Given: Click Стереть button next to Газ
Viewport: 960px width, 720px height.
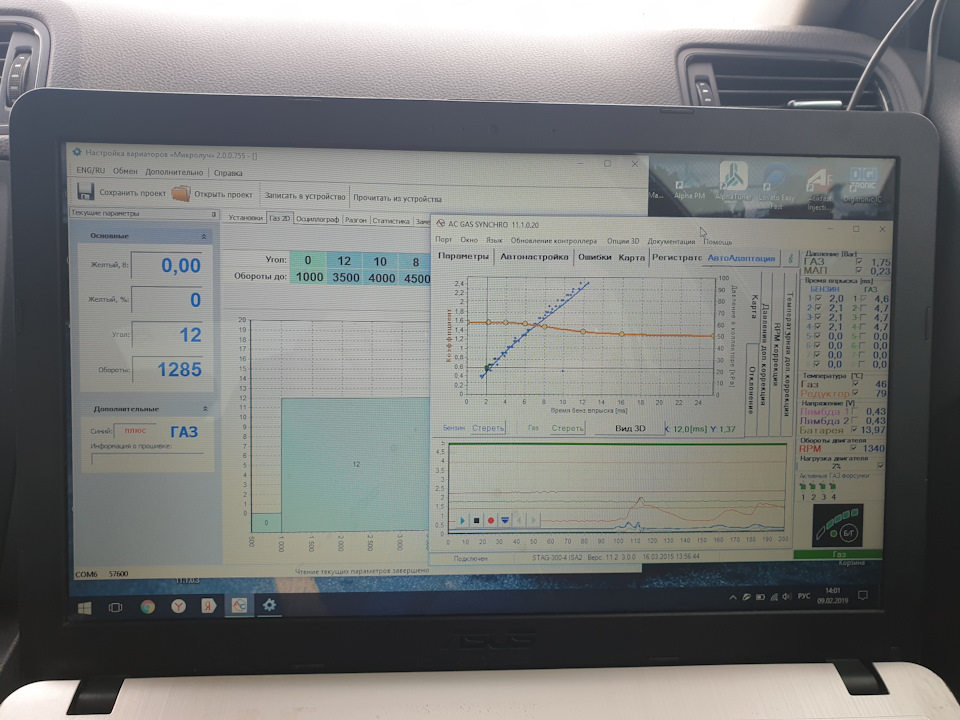Looking at the screenshot, I should pyautogui.click(x=567, y=428).
